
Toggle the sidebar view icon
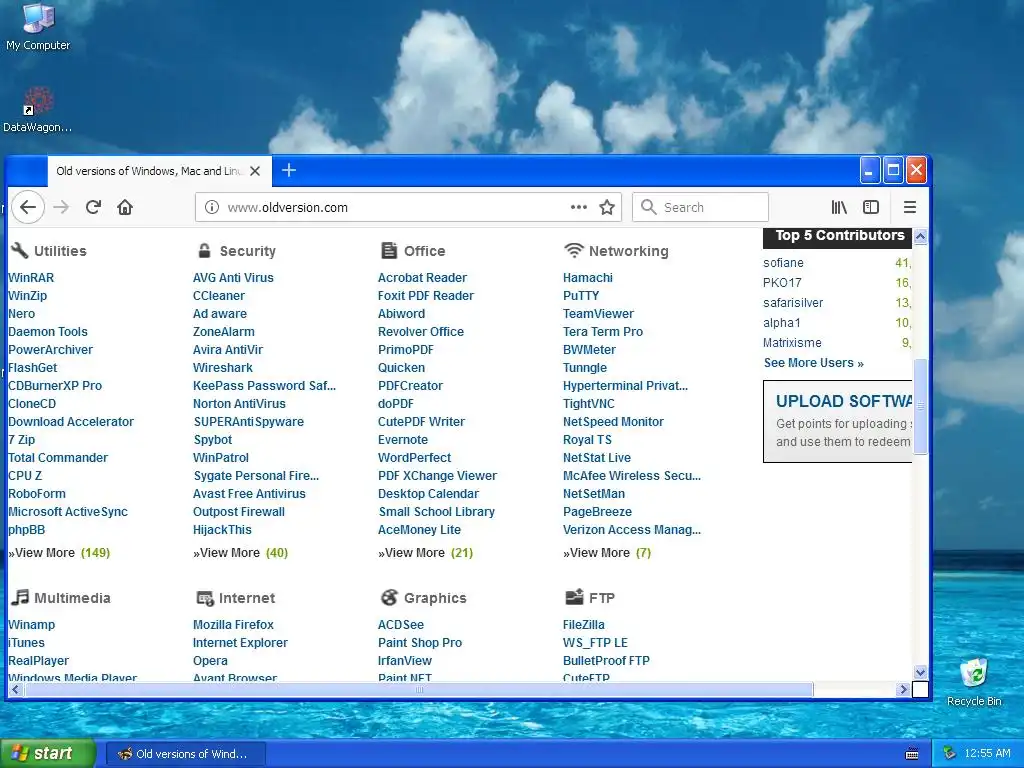click(x=871, y=207)
